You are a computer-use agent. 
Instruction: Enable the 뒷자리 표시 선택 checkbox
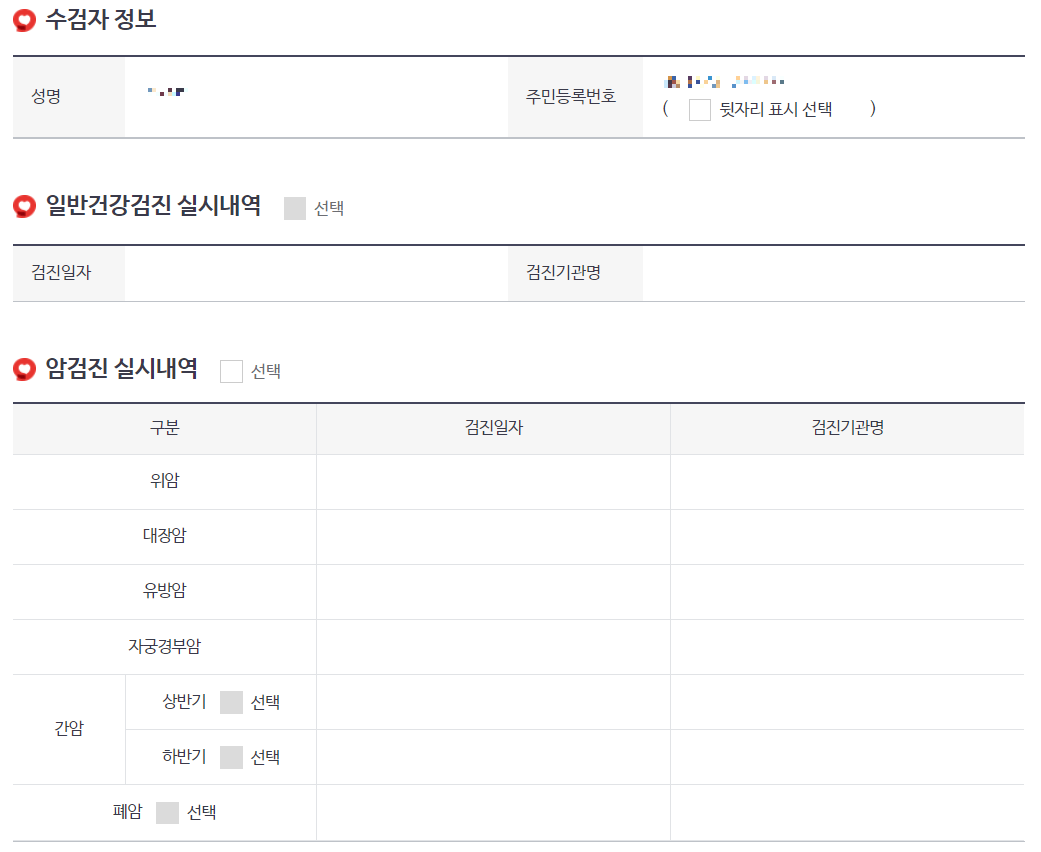tap(697, 110)
